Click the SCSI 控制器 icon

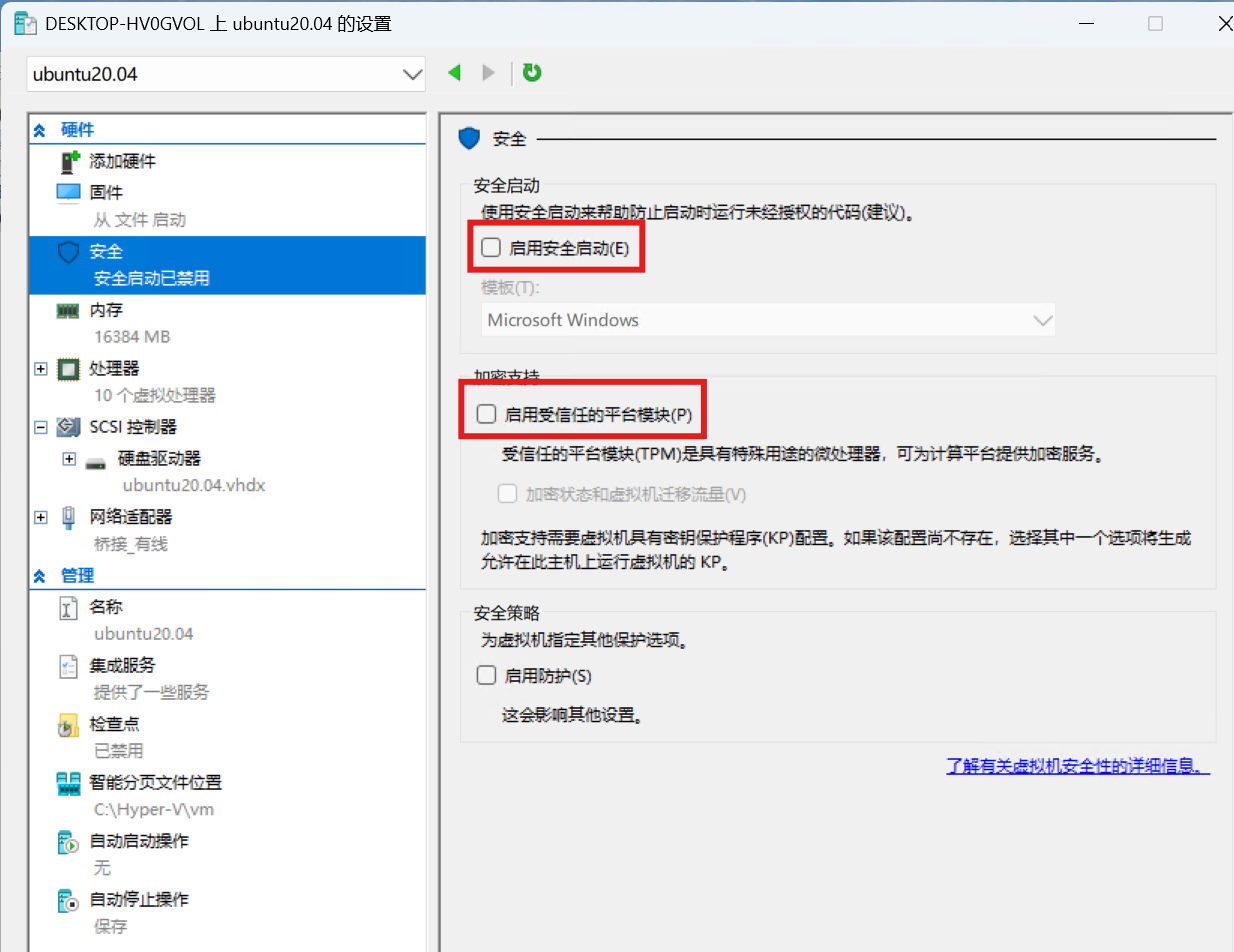[x=69, y=427]
